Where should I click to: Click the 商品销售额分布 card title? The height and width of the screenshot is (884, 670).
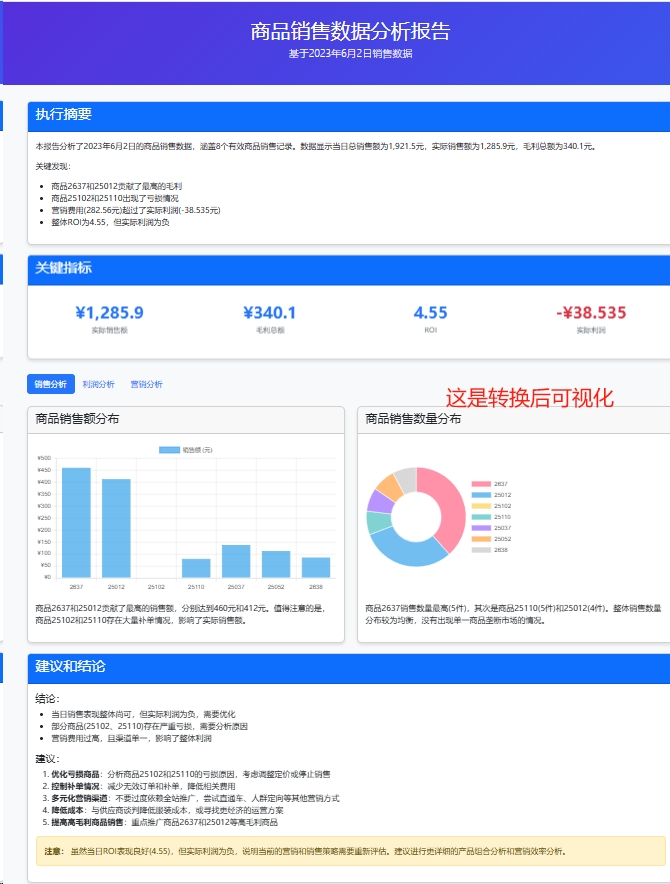[77, 419]
